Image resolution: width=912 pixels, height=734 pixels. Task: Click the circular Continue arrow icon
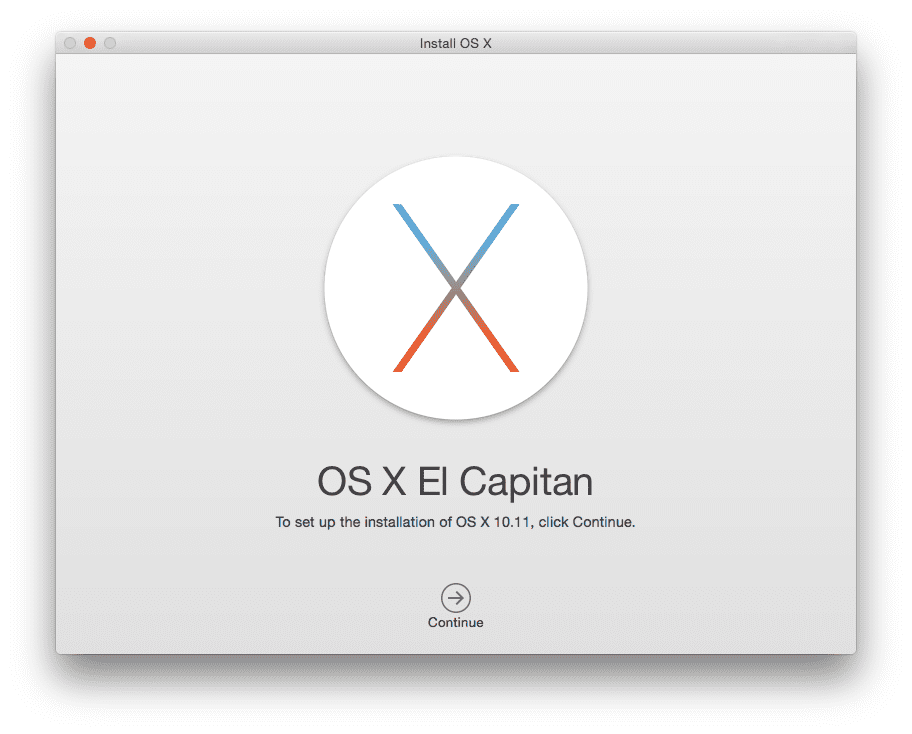pyautogui.click(x=455, y=598)
